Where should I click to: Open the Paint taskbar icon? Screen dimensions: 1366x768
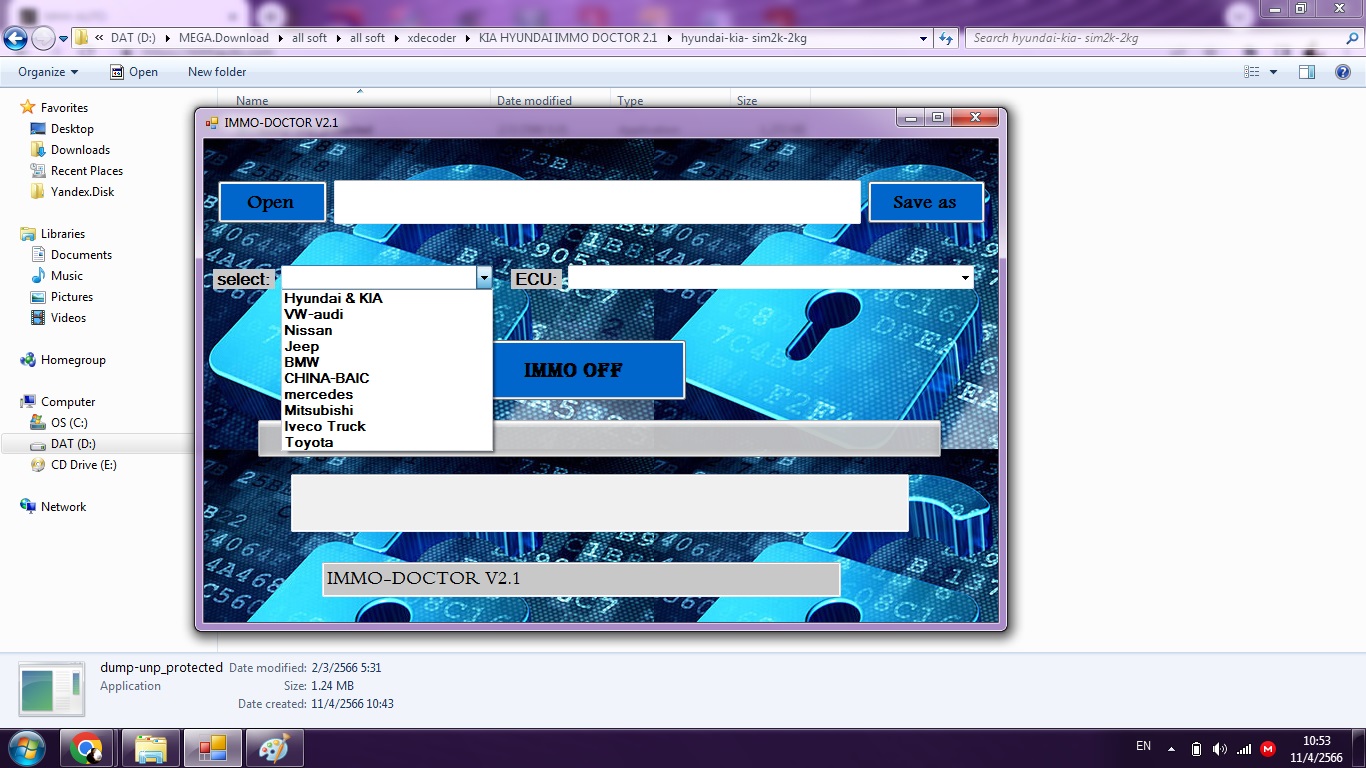(x=274, y=748)
